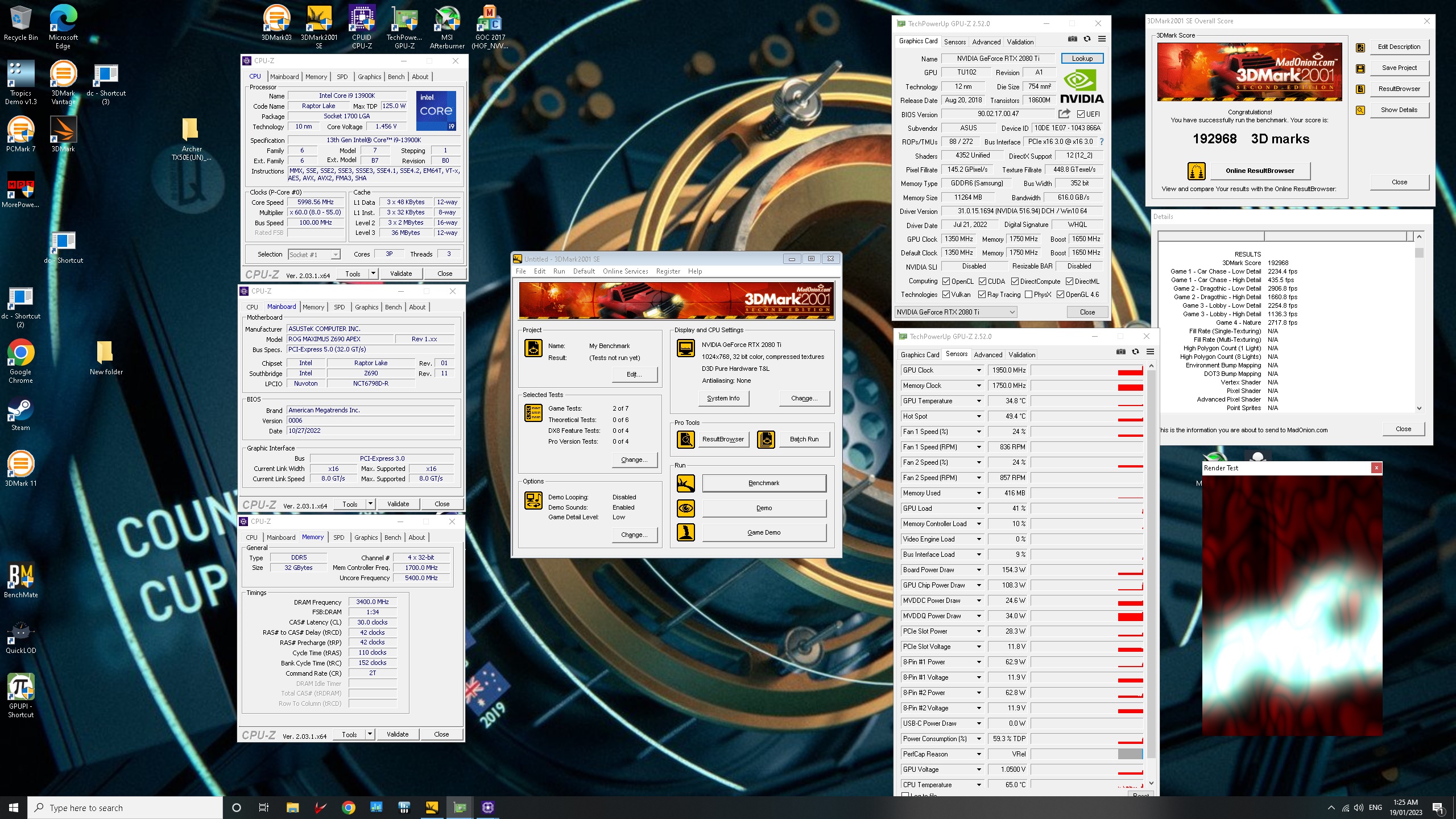Viewport: 1456px width, 819px height.
Task: Click Validate in the Memory CPU-Z window
Action: pos(398,734)
